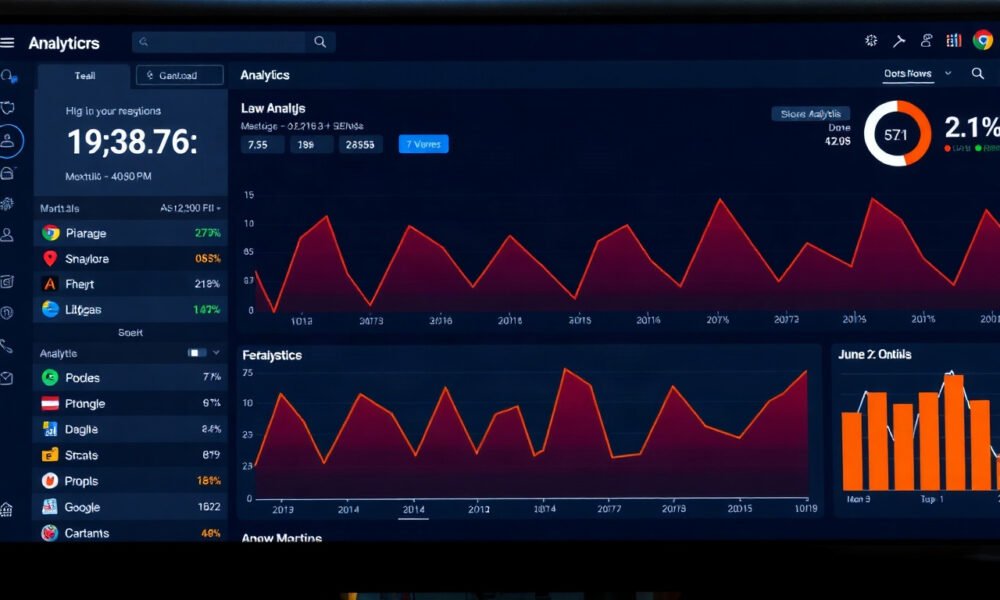
Task: Open the As12,300 Fll dropdown
Action: [190, 209]
